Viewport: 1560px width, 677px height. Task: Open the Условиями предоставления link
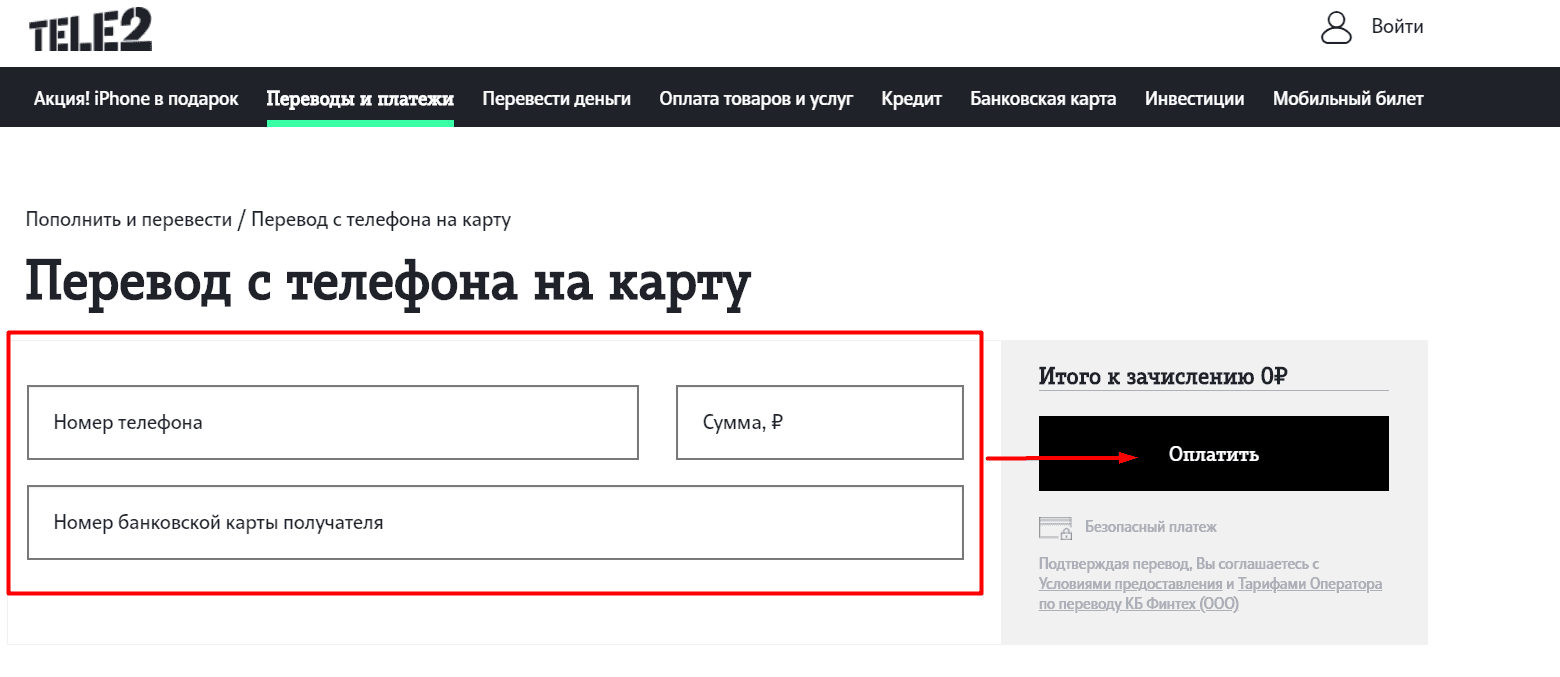[x=1130, y=584]
